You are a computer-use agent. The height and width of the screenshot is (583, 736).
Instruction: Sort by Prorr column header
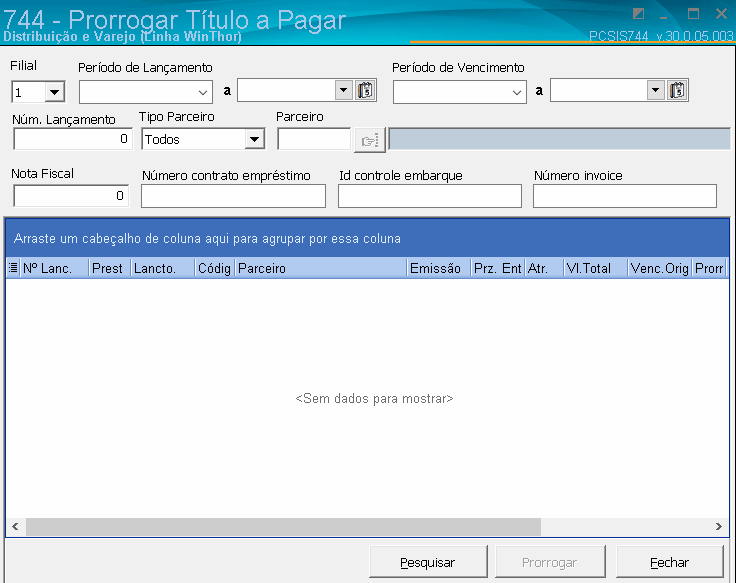pyautogui.click(x=709, y=268)
